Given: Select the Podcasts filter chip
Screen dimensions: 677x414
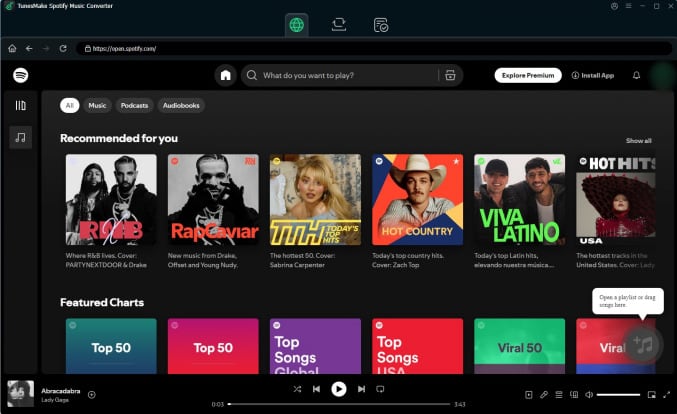Looking at the screenshot, I should [134, 105].
